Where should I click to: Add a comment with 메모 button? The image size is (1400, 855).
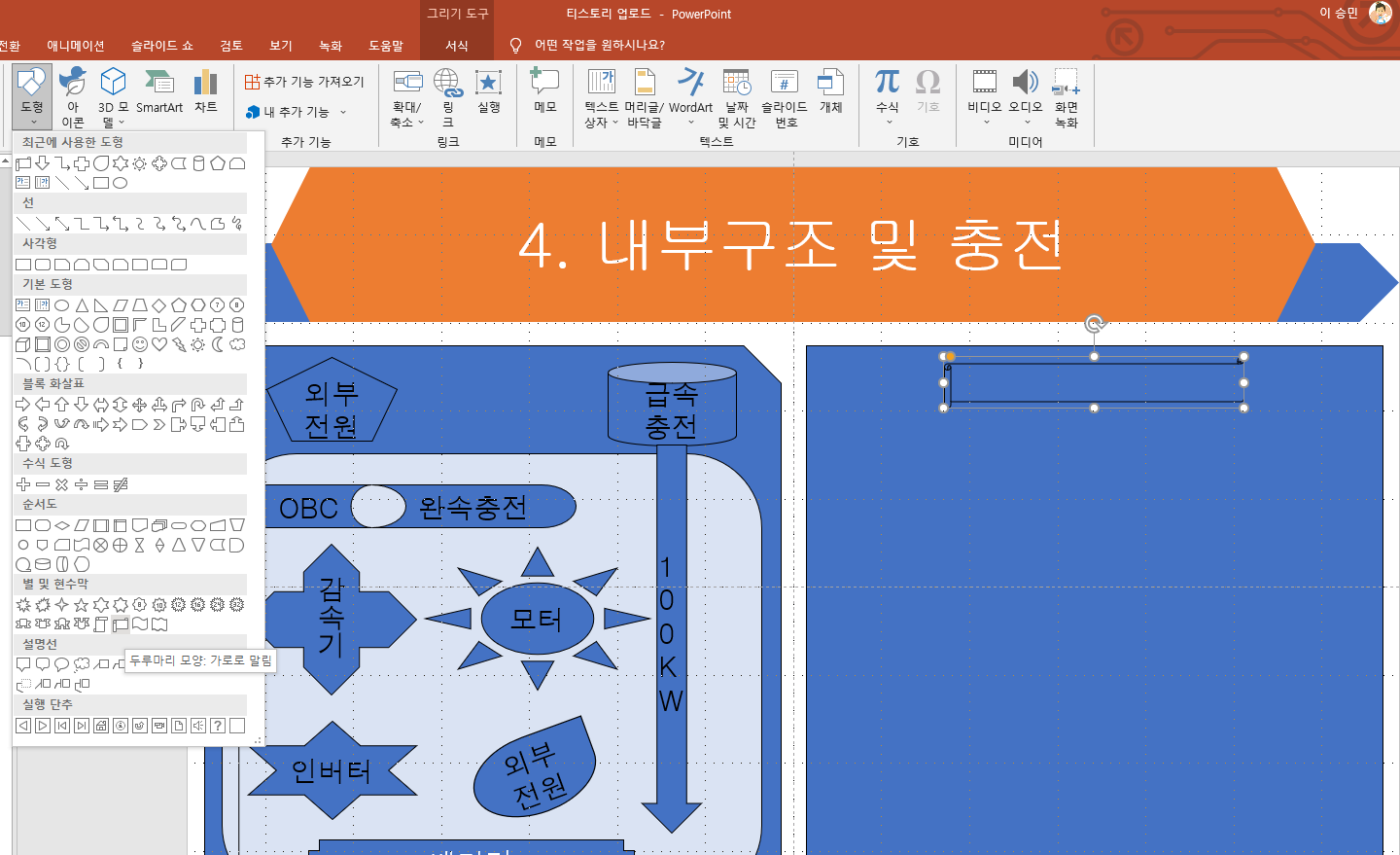point(544,92)
